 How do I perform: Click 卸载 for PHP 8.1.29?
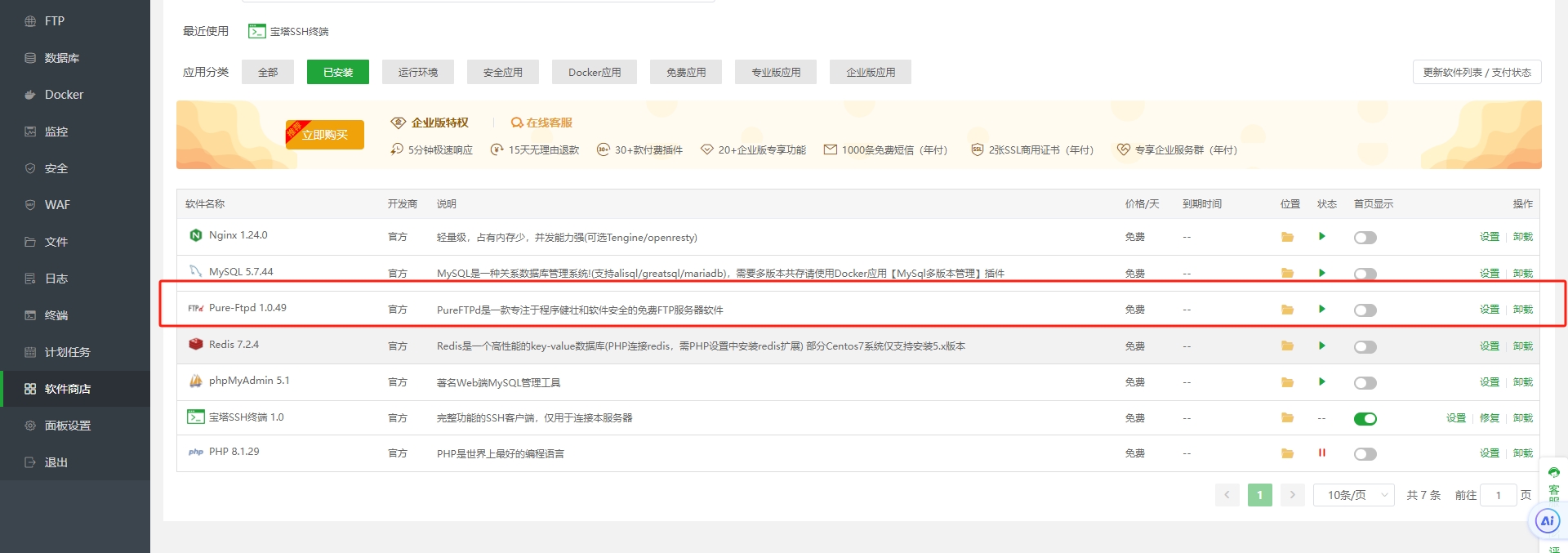coord(1523,453)
